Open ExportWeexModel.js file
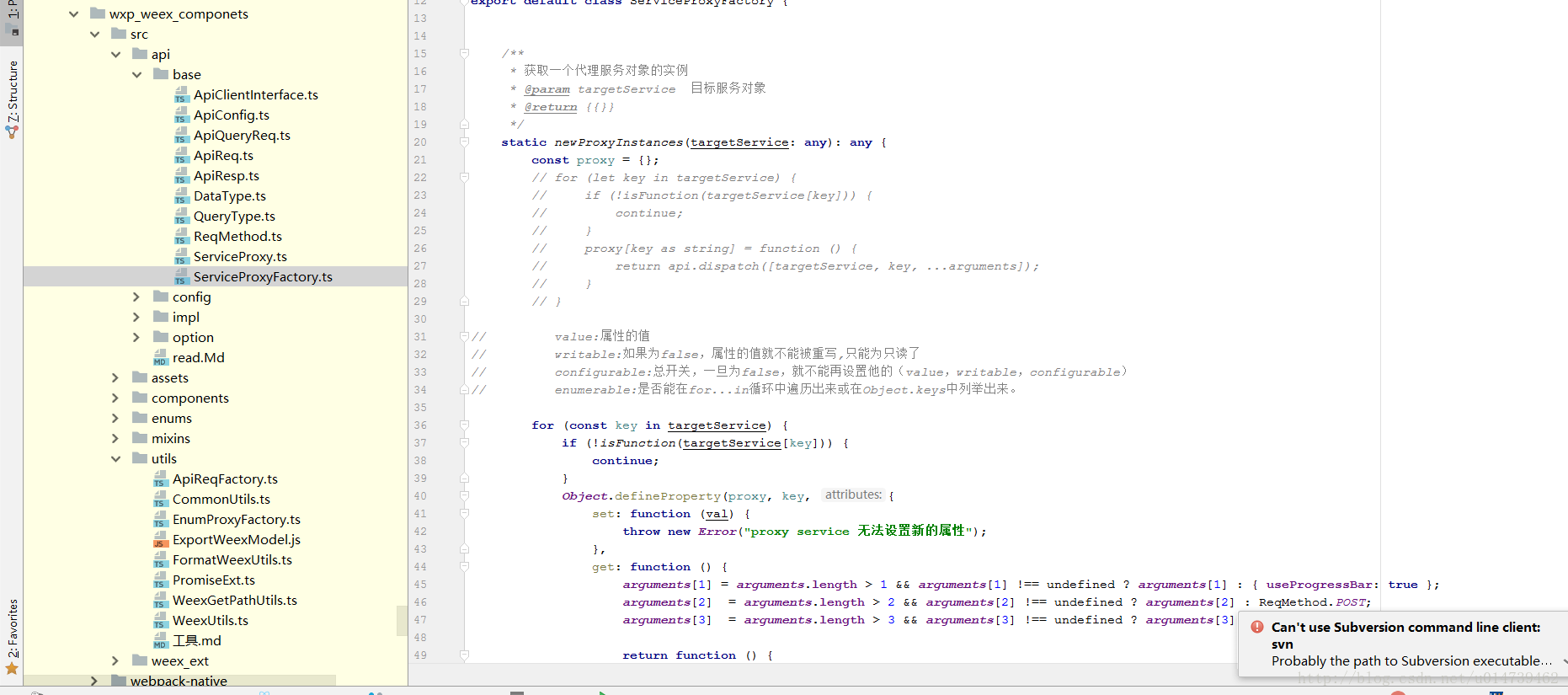 (237, 540)
